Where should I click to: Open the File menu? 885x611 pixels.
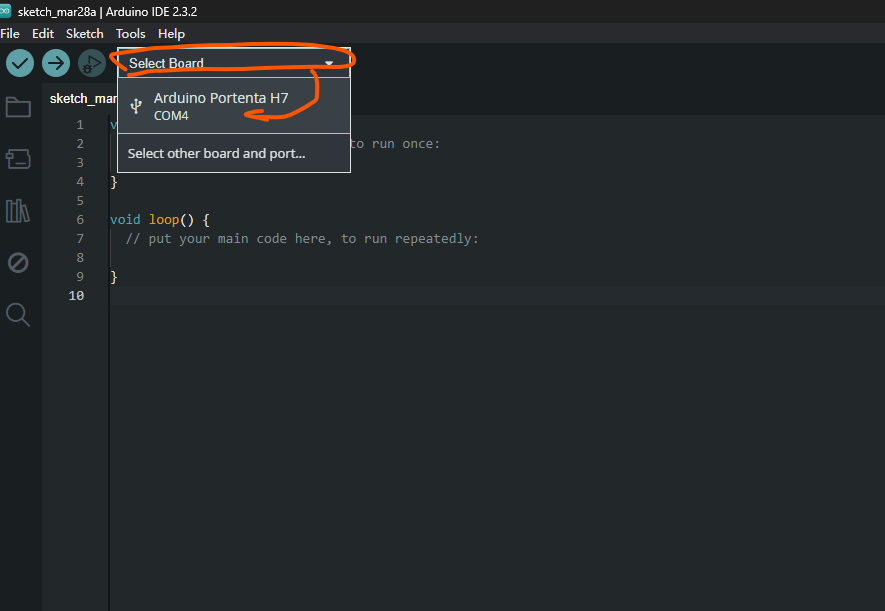click(x=10, y=33)
